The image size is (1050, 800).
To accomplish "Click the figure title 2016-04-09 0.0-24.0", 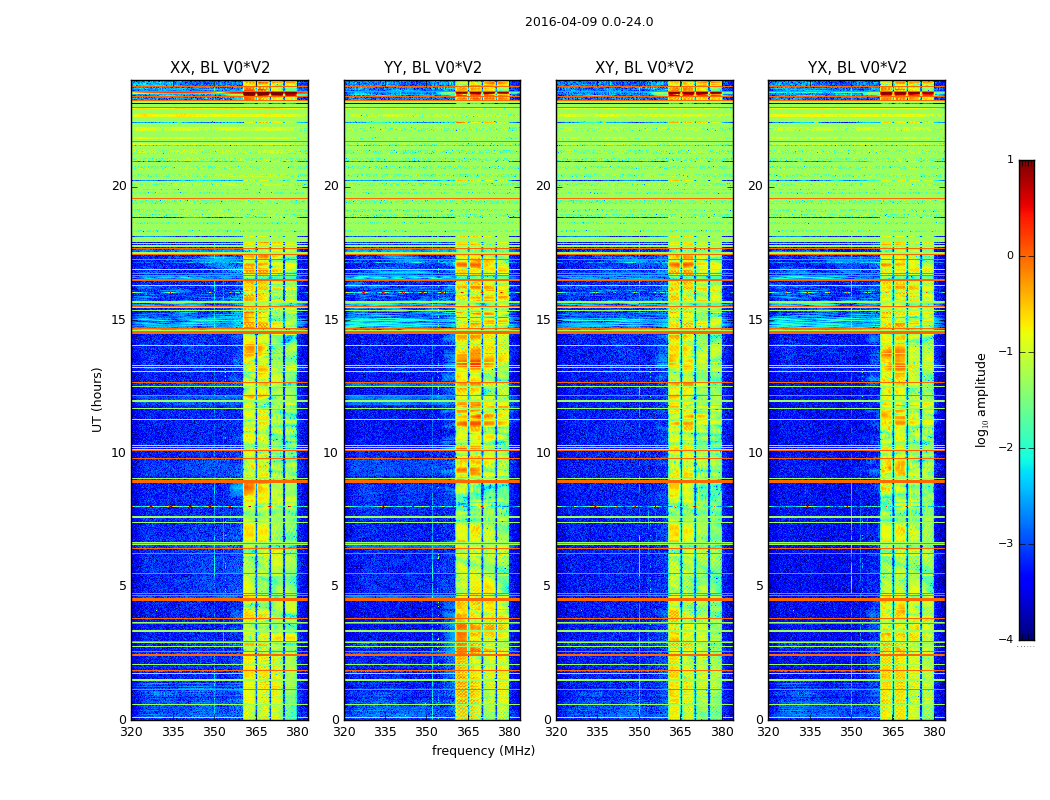I will click(589, 22).
